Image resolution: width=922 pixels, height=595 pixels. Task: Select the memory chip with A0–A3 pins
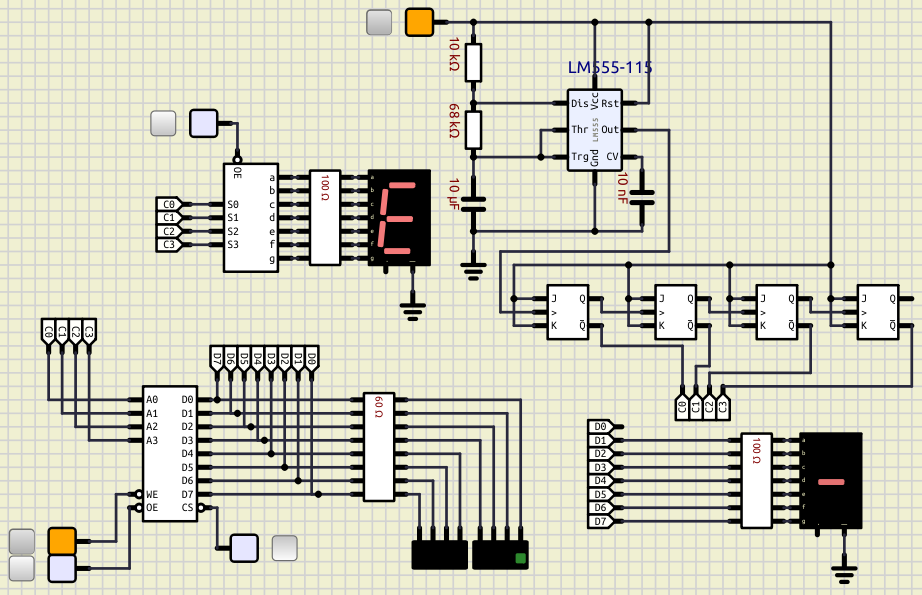point(170,453)
